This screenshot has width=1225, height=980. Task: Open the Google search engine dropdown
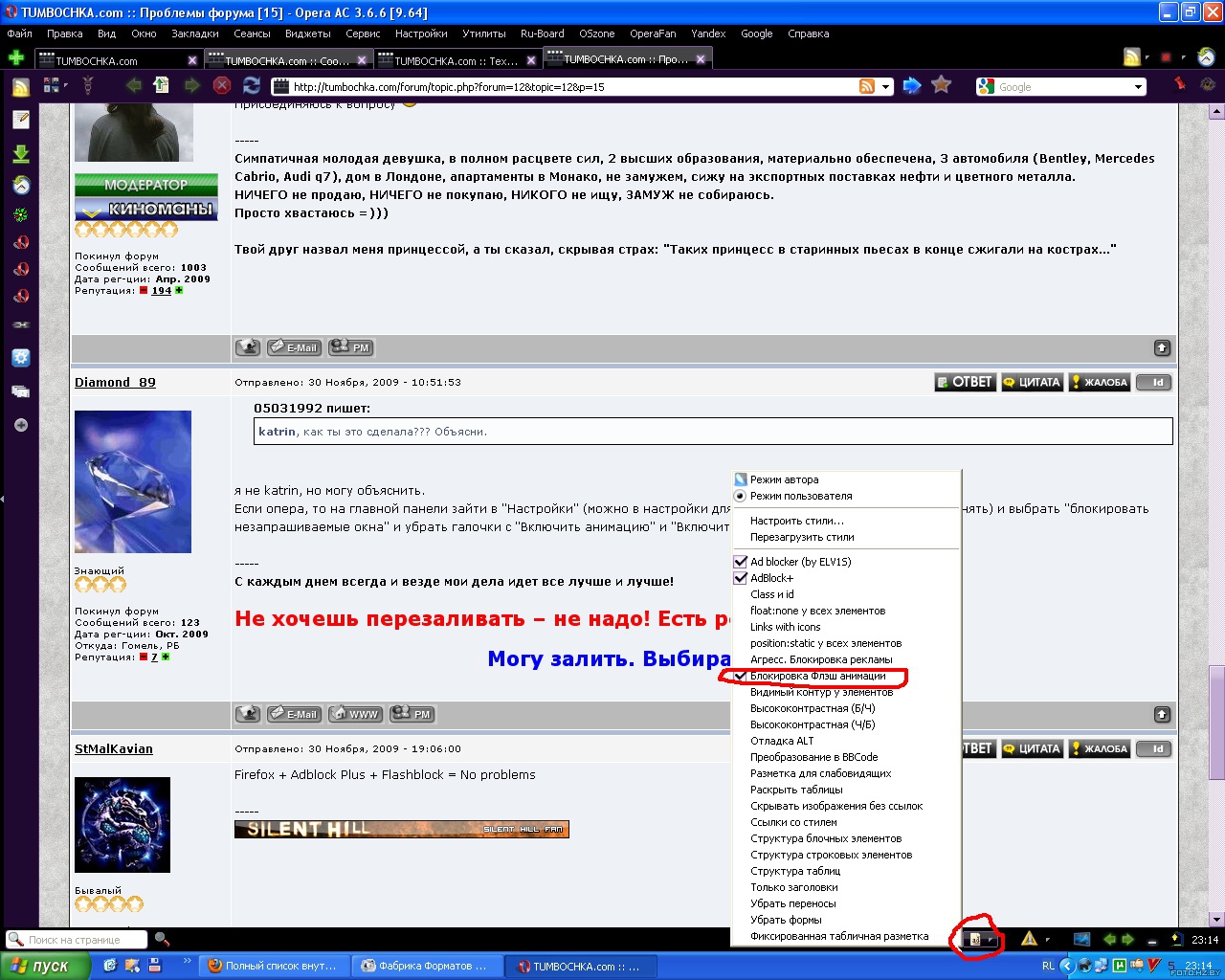pyautogui.click(x=1138, y=87)
